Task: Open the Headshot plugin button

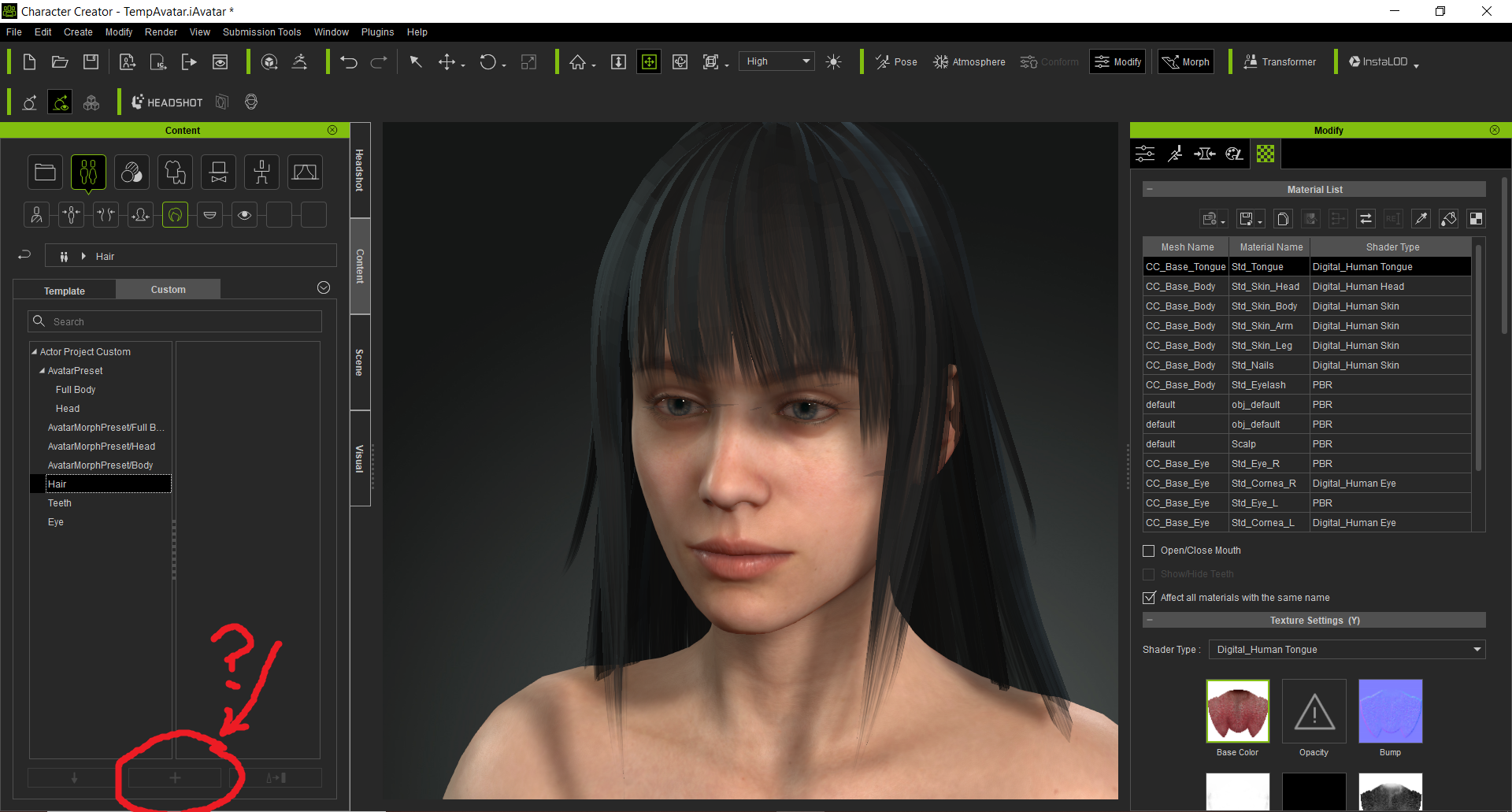Action: [x=167, y=102]
